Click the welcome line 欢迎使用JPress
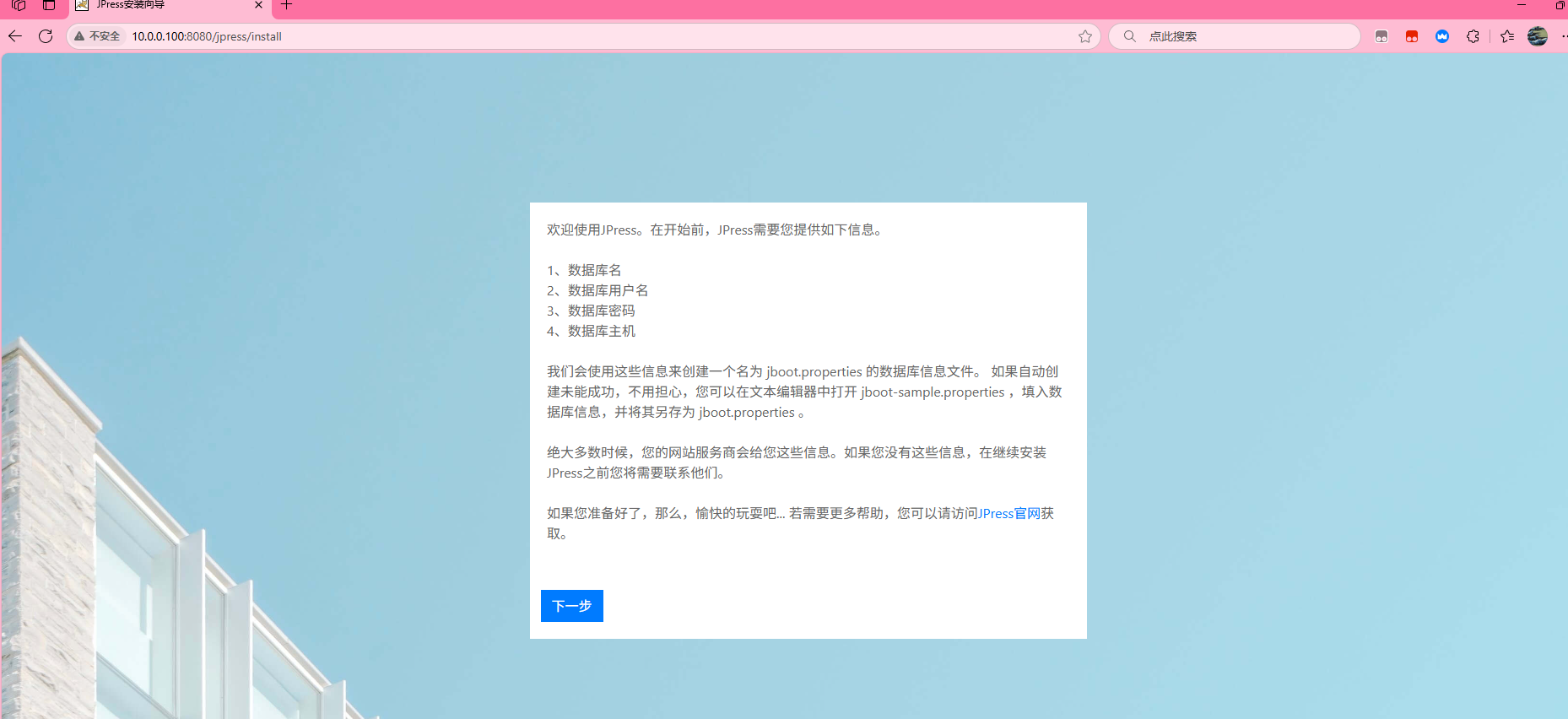This screenshot has width=1568, height=719. click(716, 230)
